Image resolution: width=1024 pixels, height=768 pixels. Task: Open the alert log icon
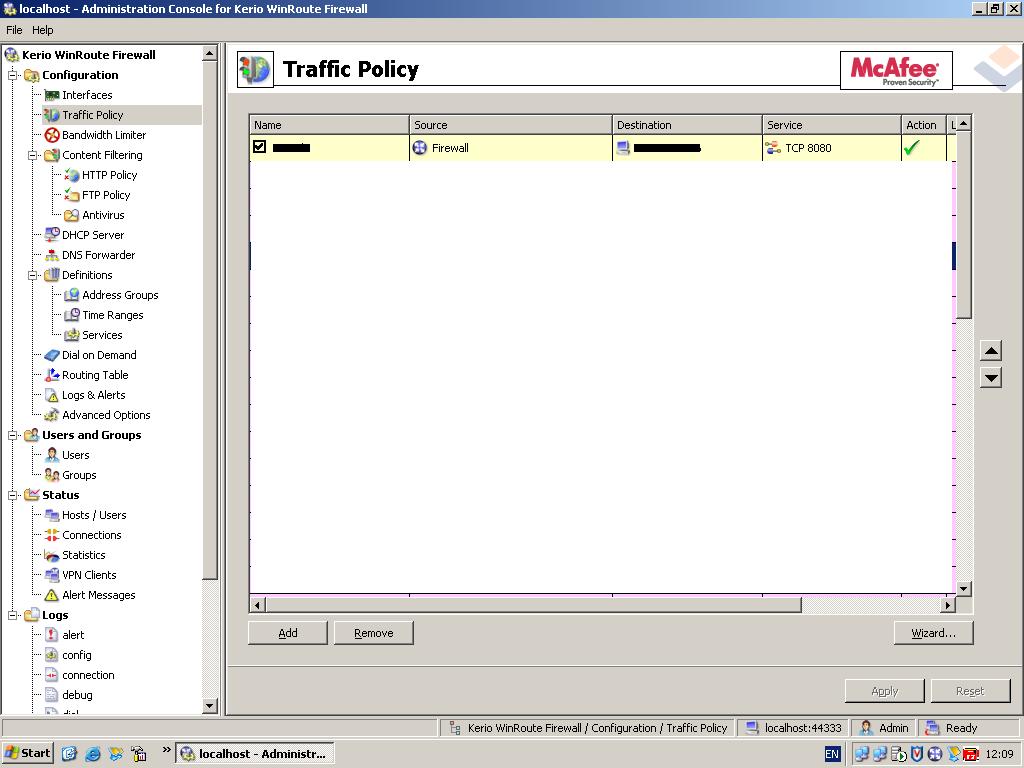click(52, 635)
